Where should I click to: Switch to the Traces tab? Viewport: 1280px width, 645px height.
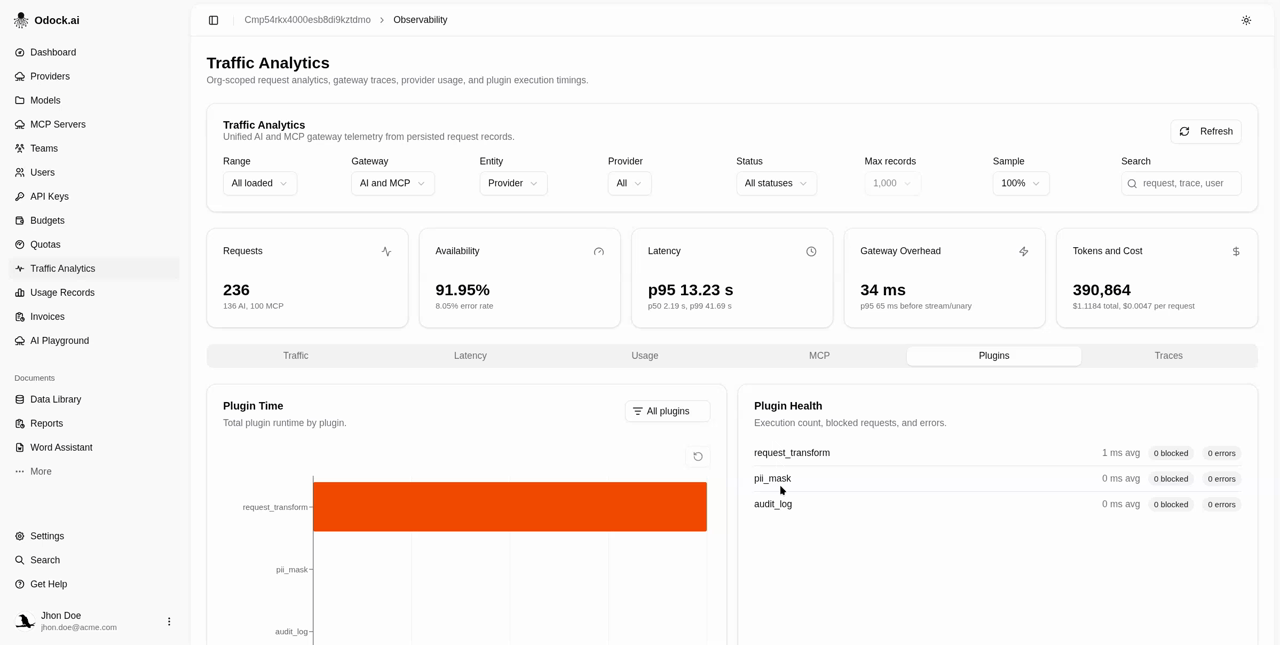point(1168,356)
